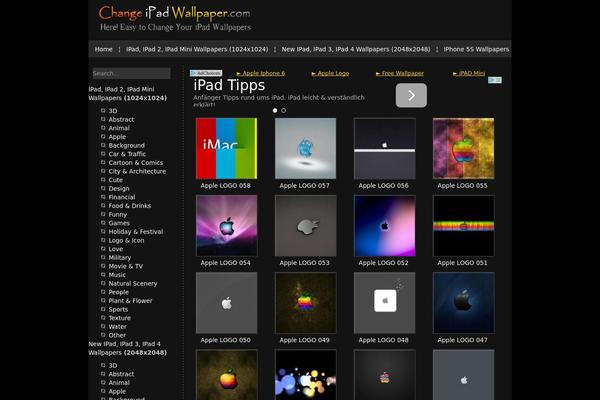The image size is (600, 400).
Task: Select the first ad carousel dot
Action: pyautogui.click(x=275, y=110)
